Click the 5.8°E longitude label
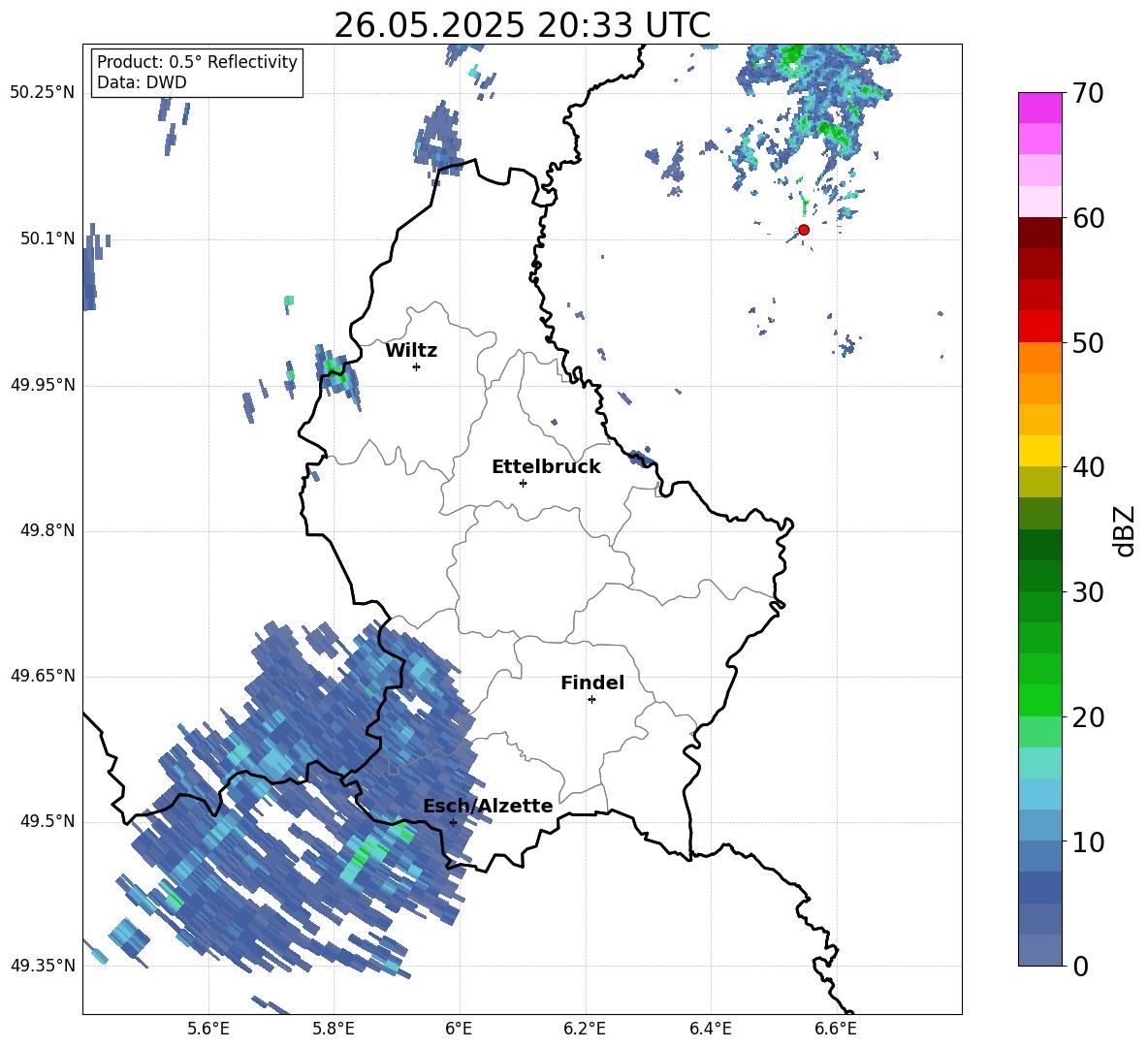1148x1048 pixels. click(x=334, y=1030)
